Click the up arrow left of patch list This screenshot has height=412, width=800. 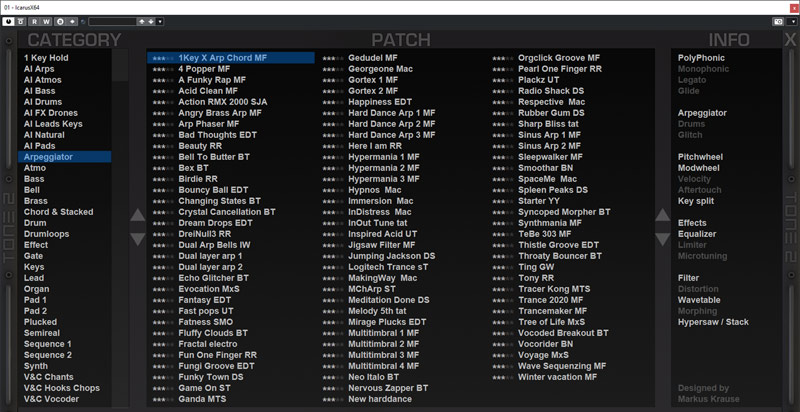click(x=137, y=215)
